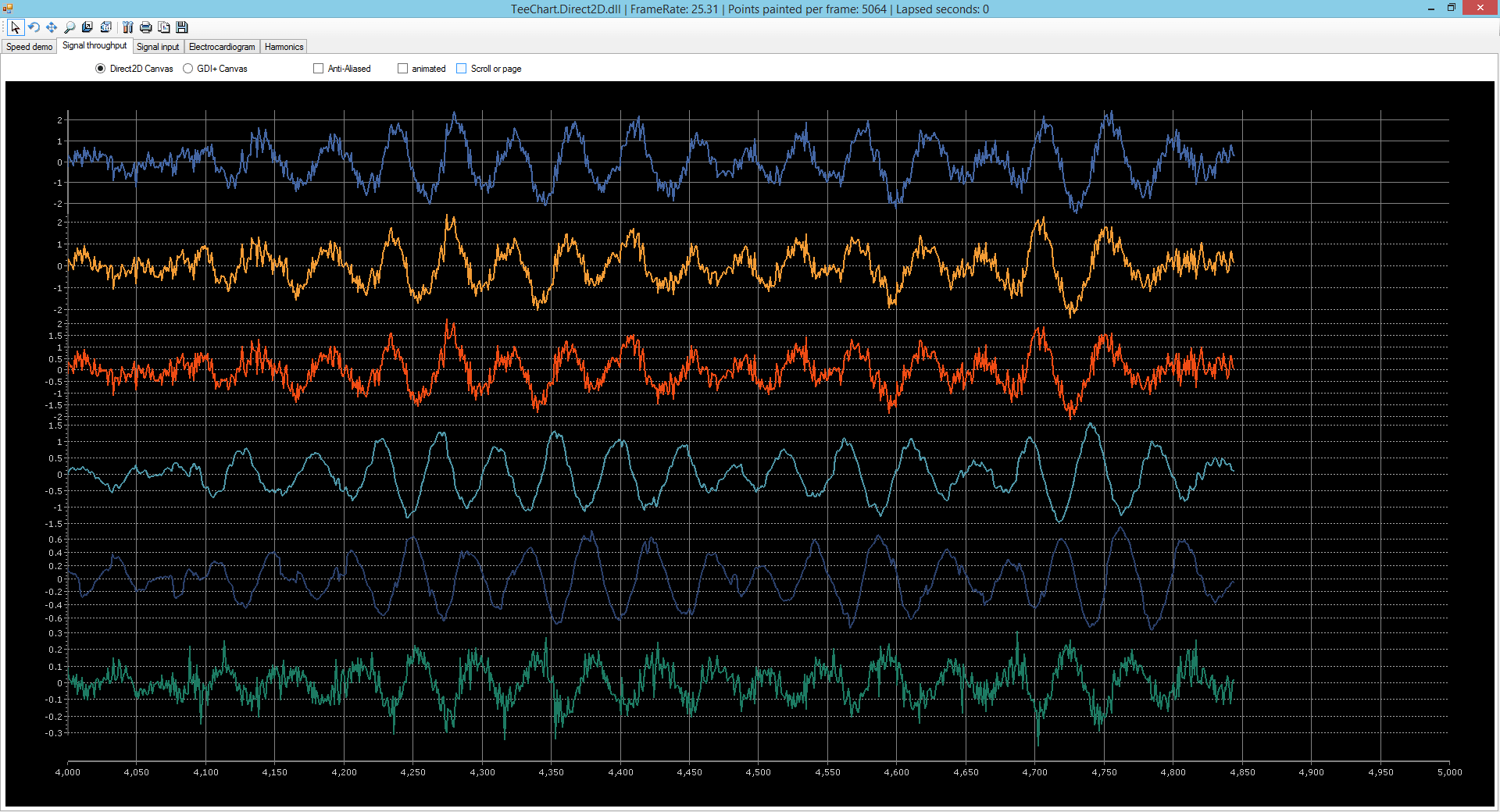
Task: Click the rotate/undo toolbar icon
Action: click(x=33, y=27)
